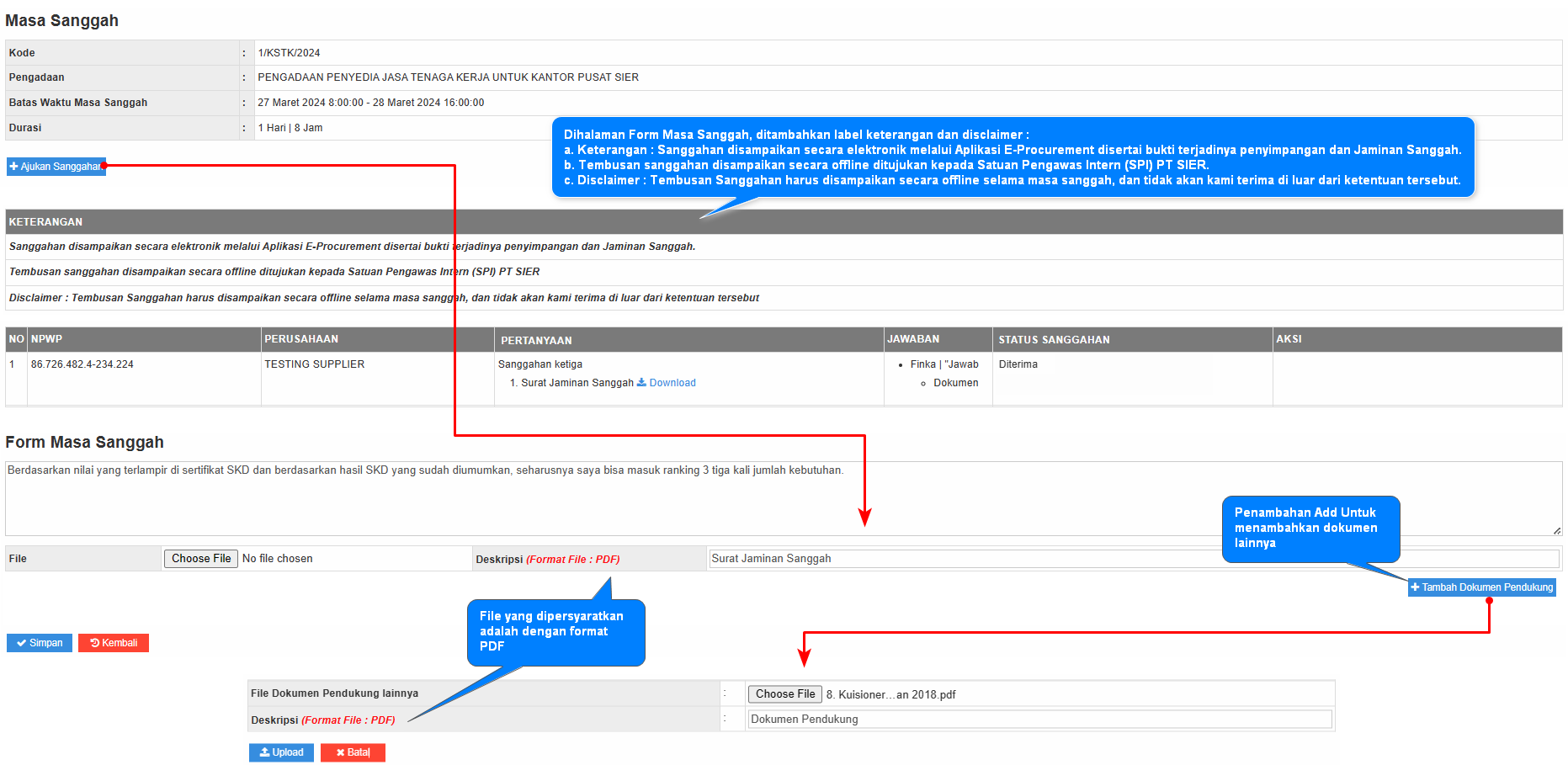Focus the Dokumen Pendukung description field

point(1039,720)
